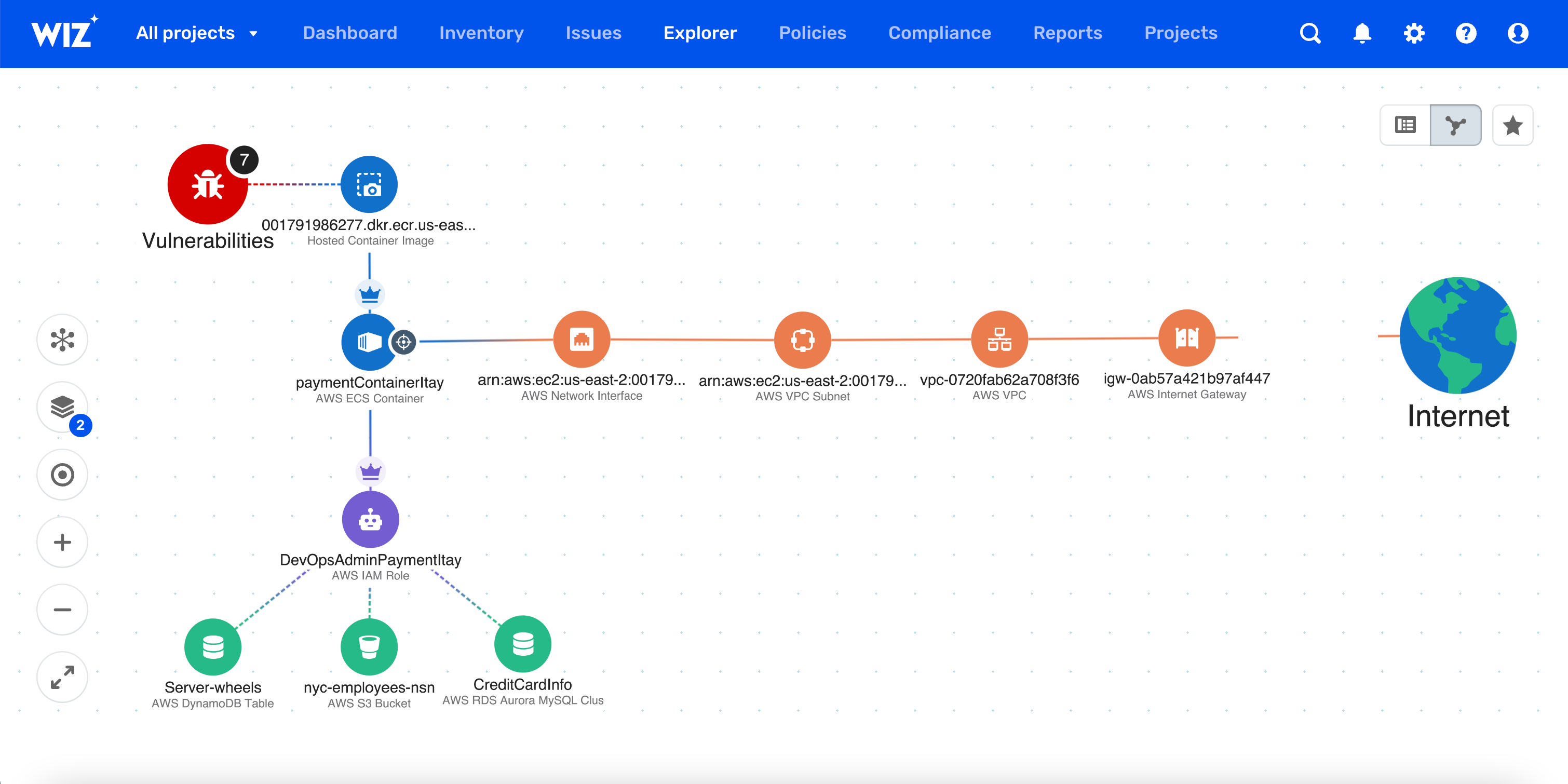The image size is (1568, 784).
Task: Open the user profile icon
Action: pos(1518,33)
